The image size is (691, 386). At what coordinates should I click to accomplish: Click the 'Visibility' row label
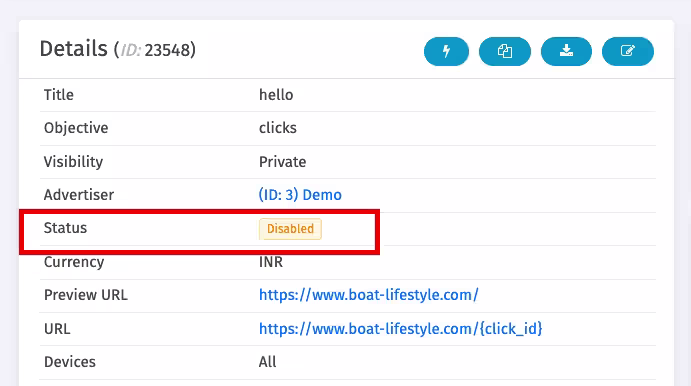point(73,162)
